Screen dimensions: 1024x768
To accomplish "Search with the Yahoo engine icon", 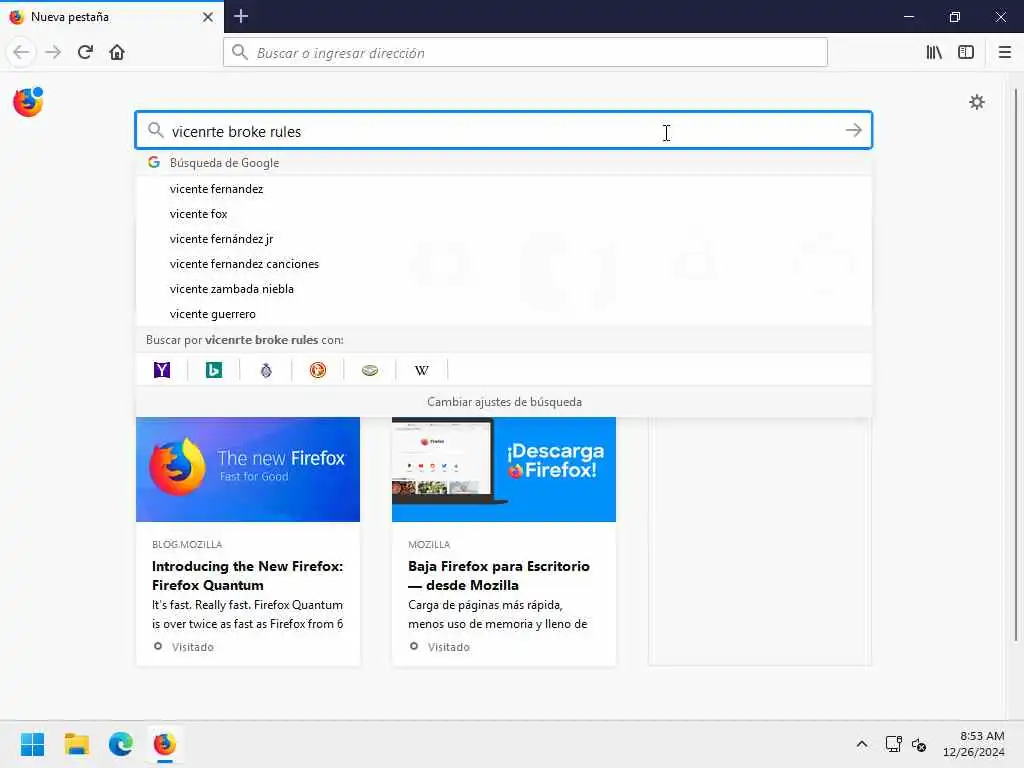I will pos(161,370).
